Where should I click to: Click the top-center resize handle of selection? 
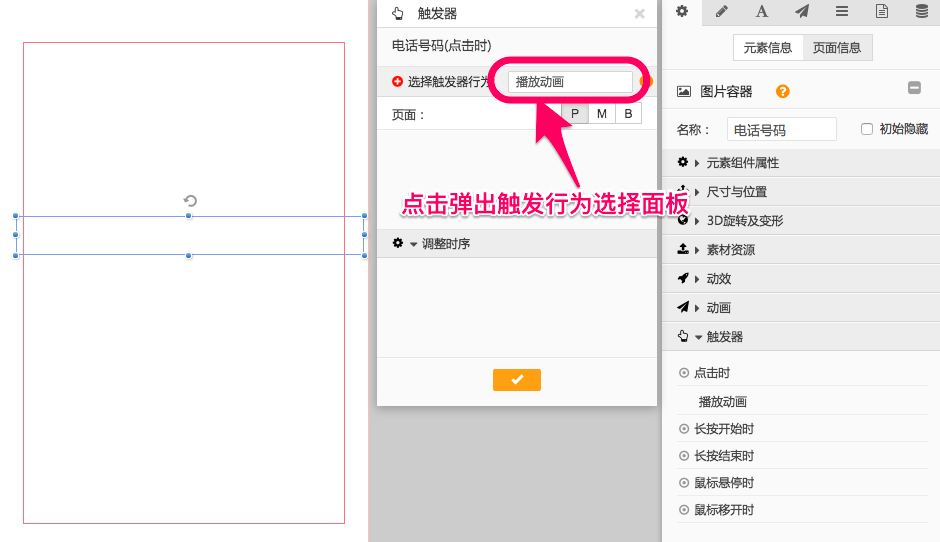click(189, 216)
